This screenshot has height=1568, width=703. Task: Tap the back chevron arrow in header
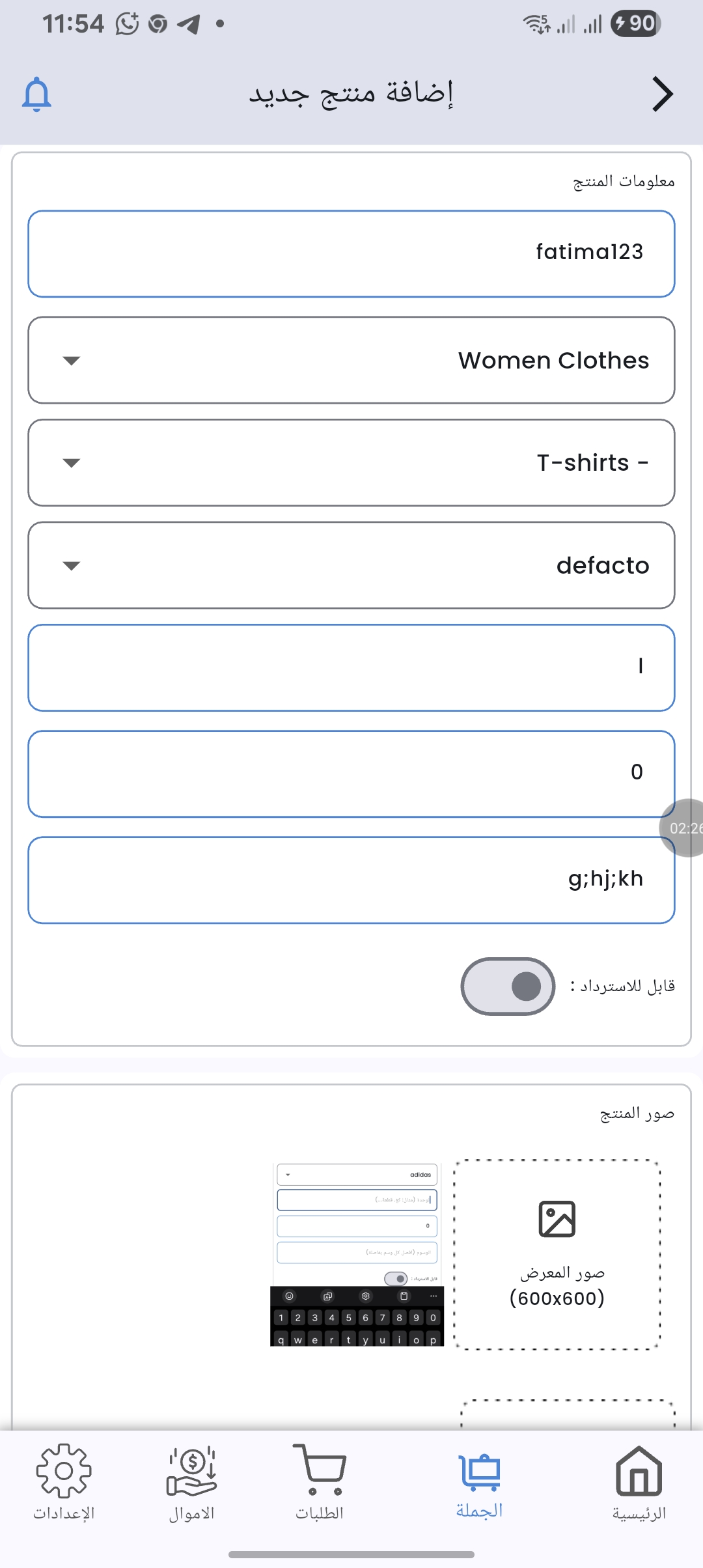coord(662,94)
